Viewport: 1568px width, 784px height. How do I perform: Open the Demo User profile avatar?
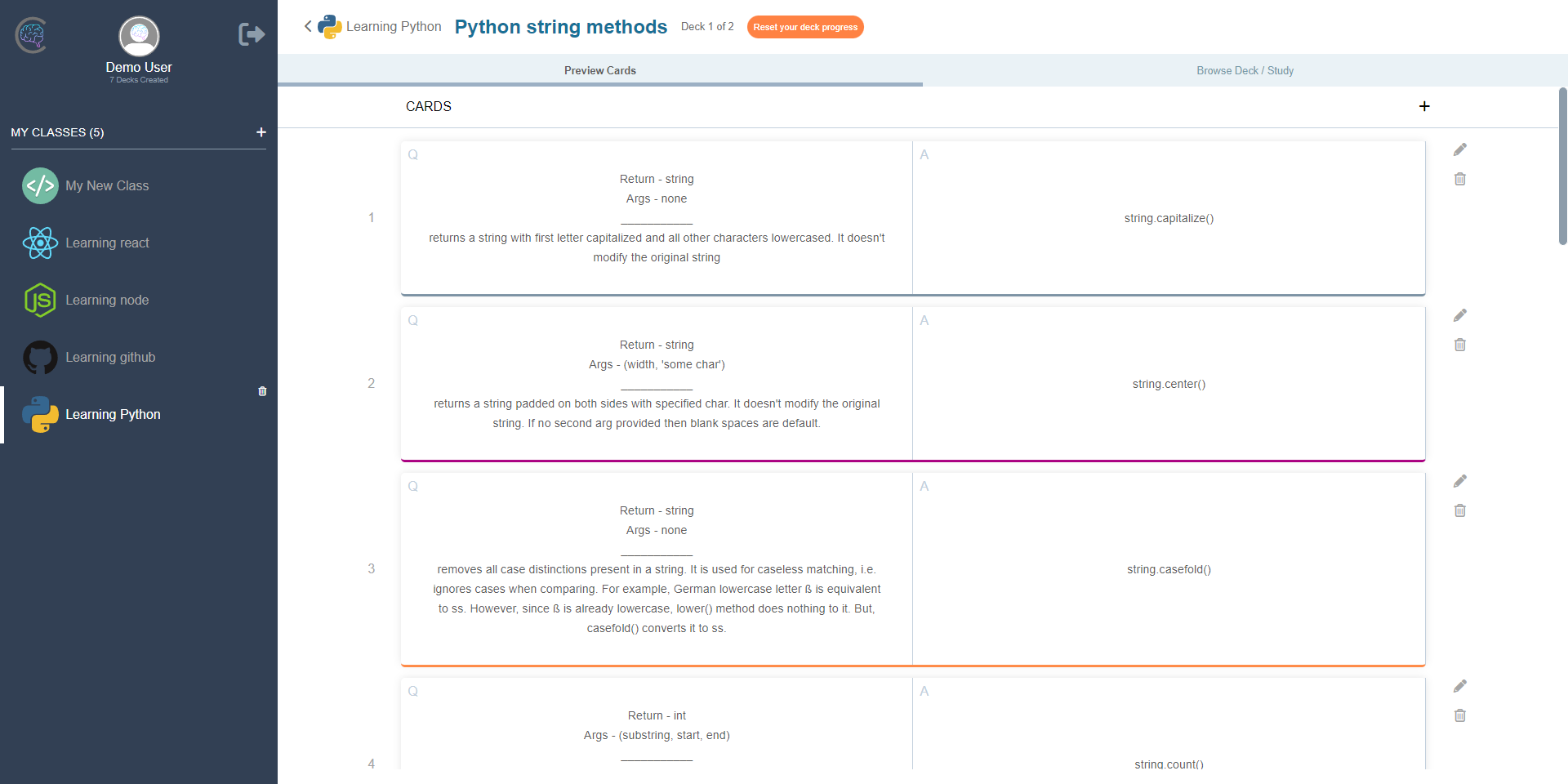[x=139, y=36]
